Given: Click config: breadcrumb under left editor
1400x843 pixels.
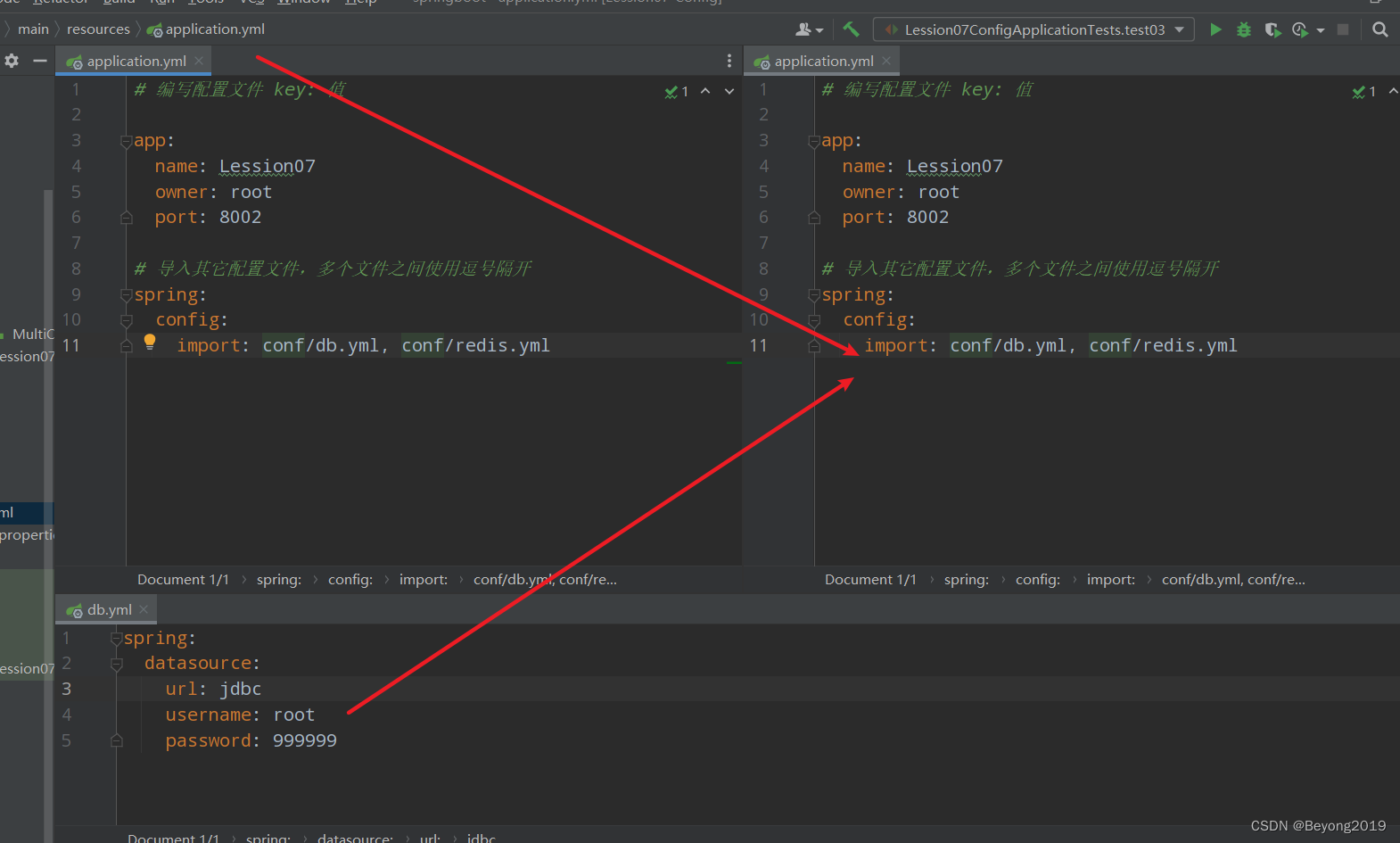Looking at the screenshot, I should (350, 580).
